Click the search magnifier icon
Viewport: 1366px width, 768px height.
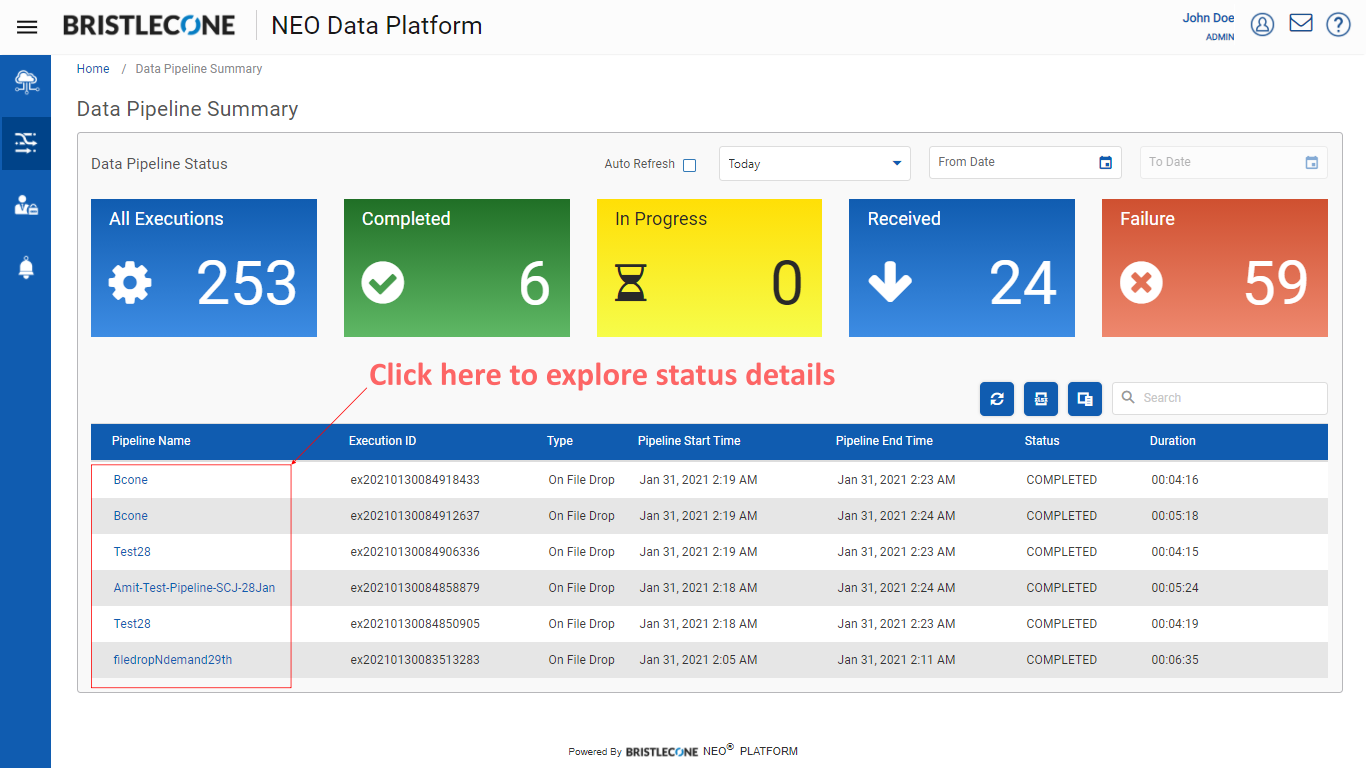1128,397
